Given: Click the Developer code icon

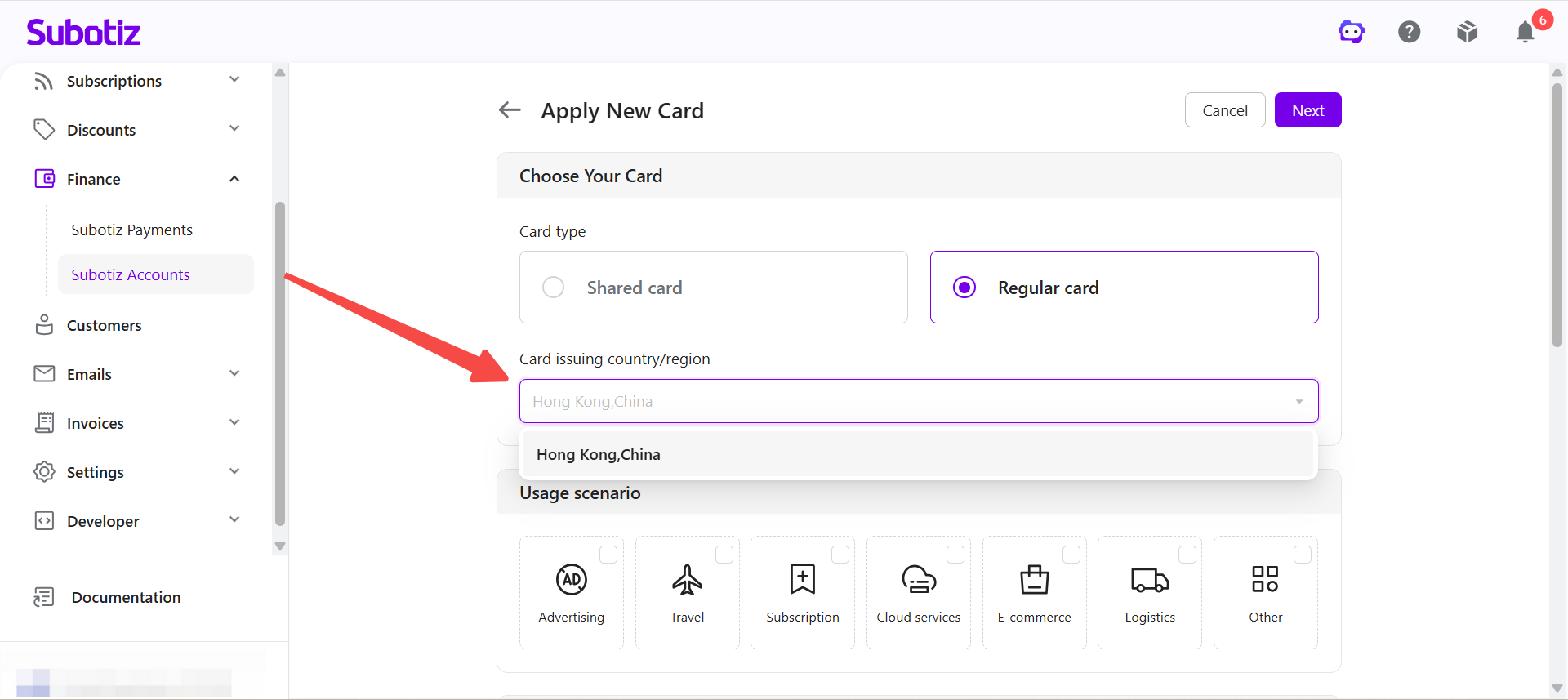Looking at the screenshot, I should [x=44, y=521].
